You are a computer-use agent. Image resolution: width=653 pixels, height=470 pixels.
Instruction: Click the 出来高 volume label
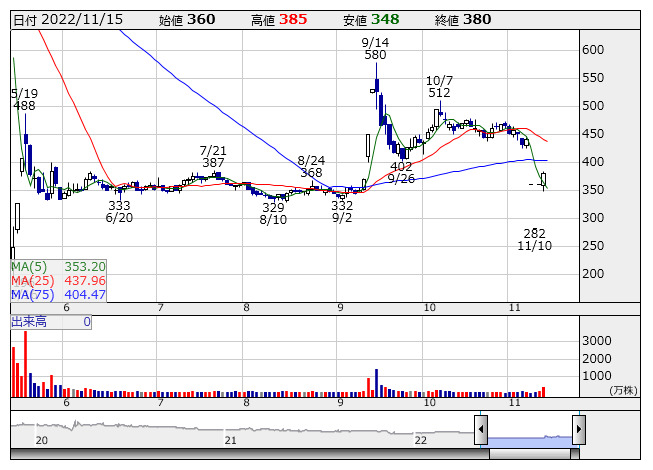click(x=29, y=322)
